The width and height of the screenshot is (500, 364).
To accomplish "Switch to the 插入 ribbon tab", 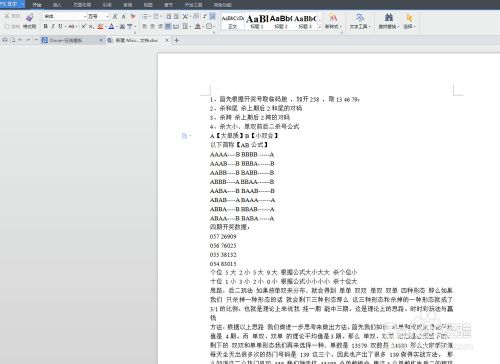I will point(57,5).
